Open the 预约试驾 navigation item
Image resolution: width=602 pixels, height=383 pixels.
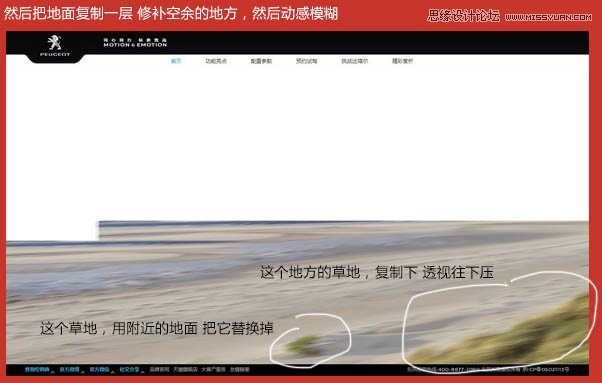(306, 61)
